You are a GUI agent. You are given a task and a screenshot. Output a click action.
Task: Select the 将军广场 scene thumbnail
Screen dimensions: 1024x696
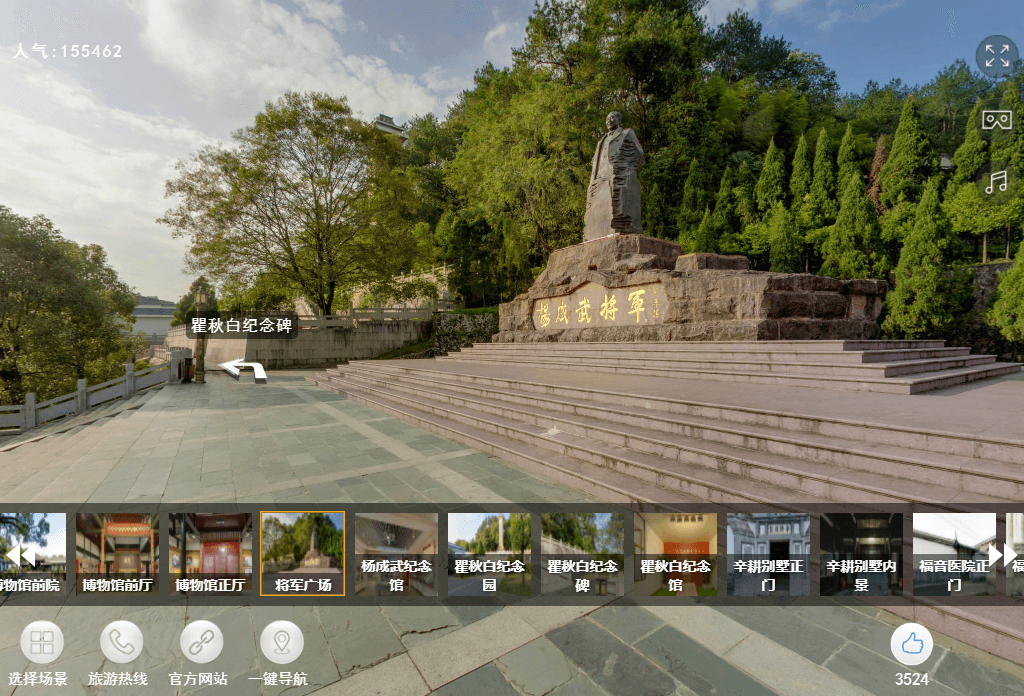tap(302, 554)
